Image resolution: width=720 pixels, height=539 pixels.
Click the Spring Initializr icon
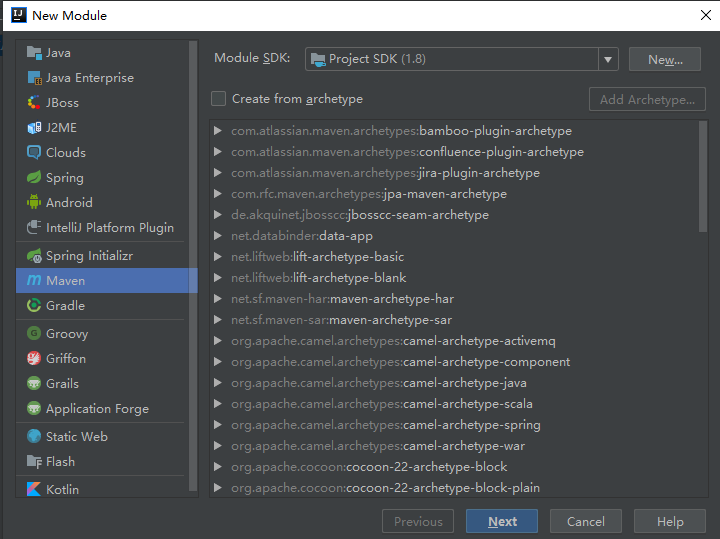coord(34,256)
